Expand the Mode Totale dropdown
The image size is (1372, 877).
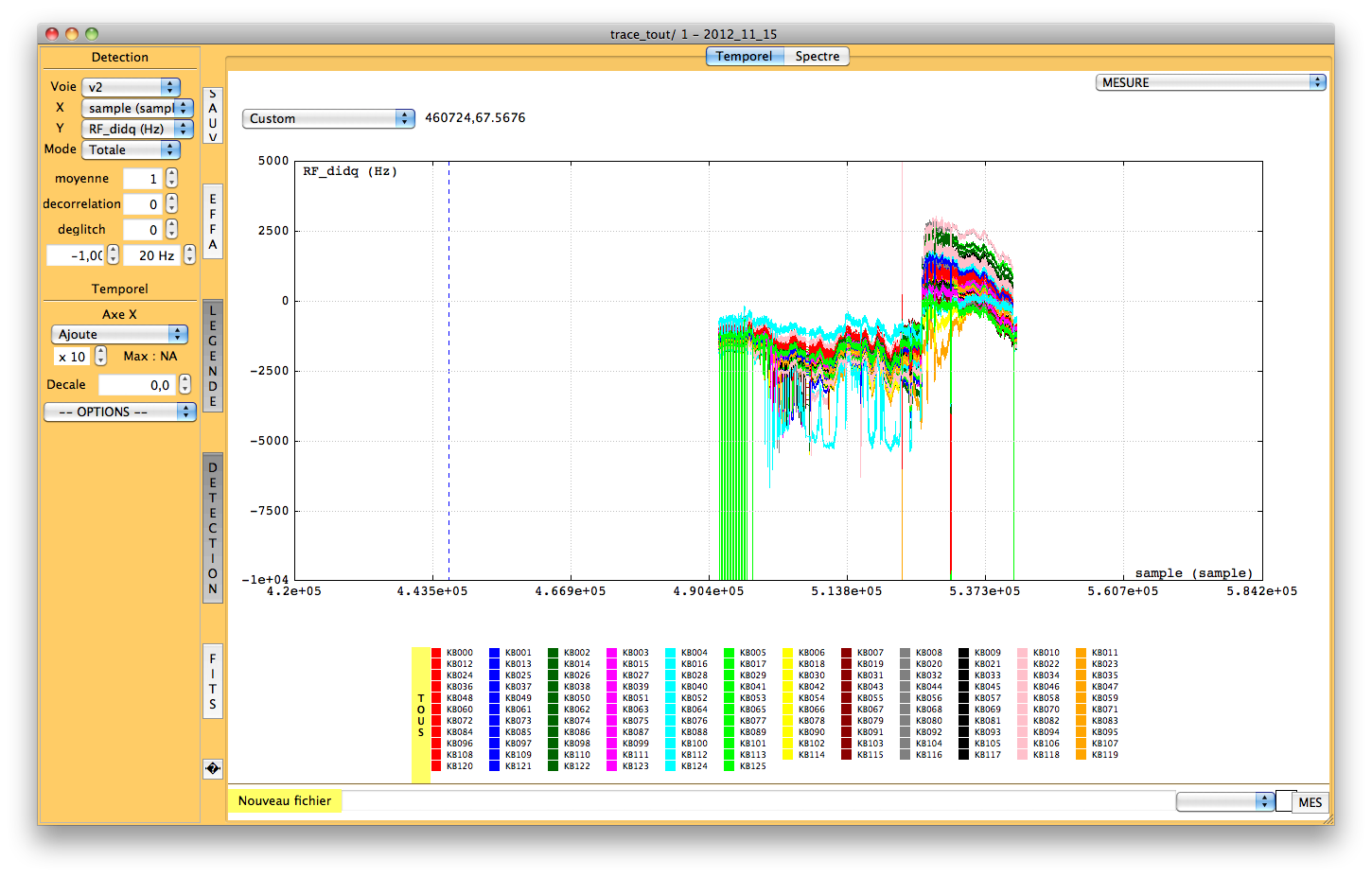click(x=131, y=149)
